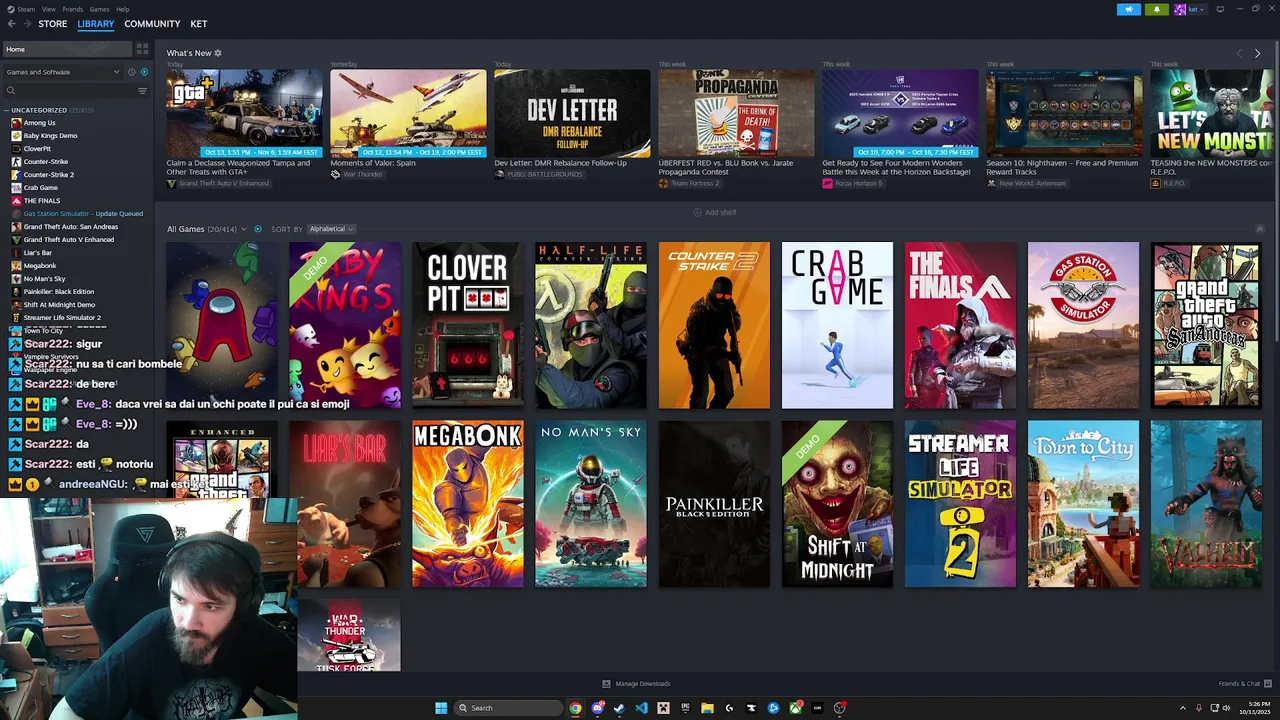Collapse the Uncategorized games category
This screenshot has height=720, width=1280.
point(7,110)
